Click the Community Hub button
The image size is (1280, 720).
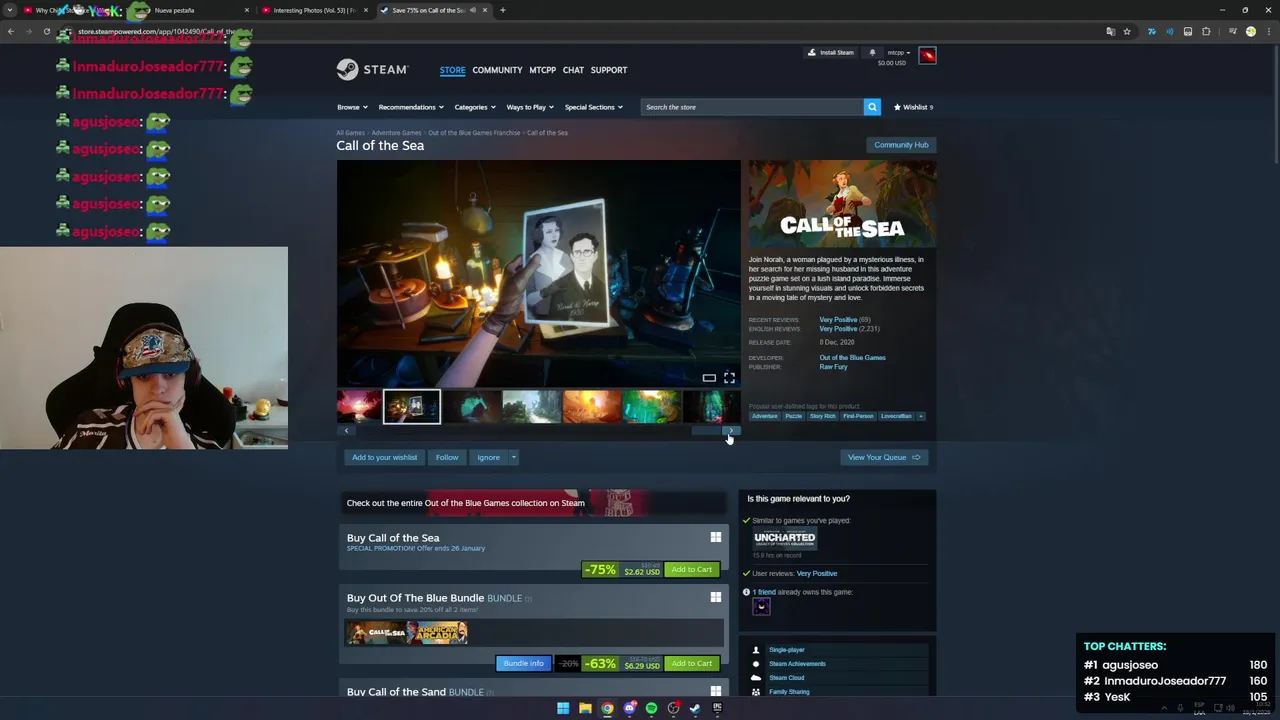click(901, 145)
